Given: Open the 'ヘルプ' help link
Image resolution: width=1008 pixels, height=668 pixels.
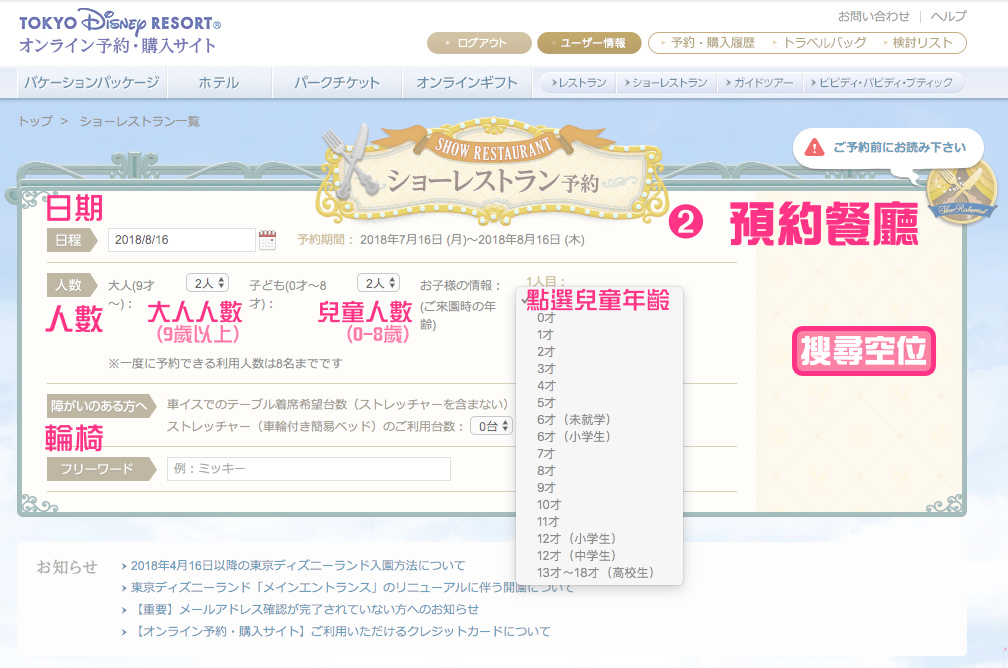Looking at the screenshot, I should (948, 16).
